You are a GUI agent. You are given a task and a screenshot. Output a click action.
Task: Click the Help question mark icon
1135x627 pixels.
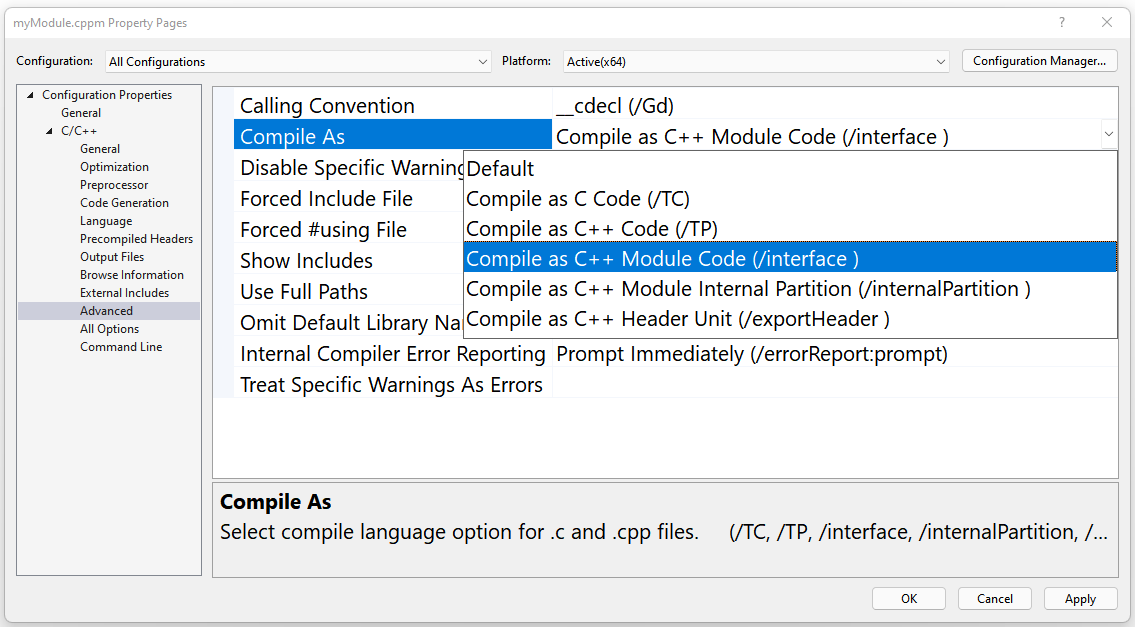click(1061, 22)
